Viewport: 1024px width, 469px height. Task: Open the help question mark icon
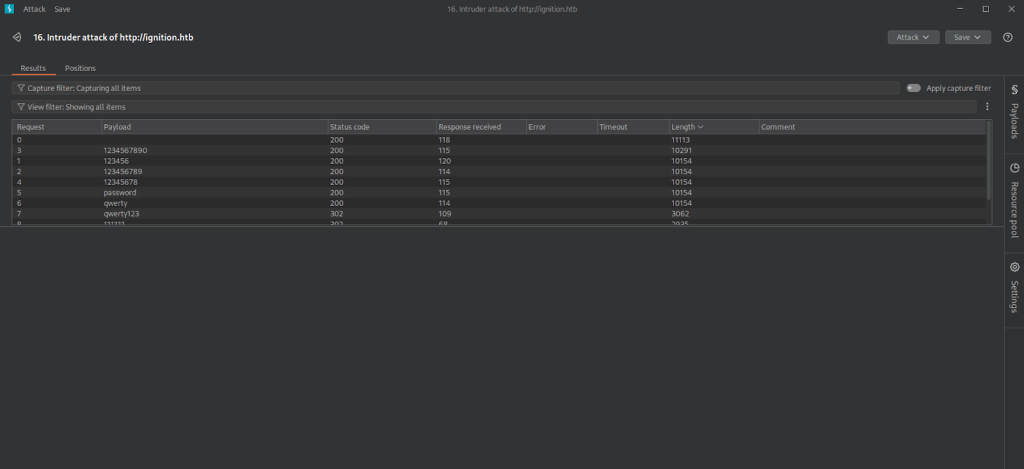click(x=1007, y=37)
